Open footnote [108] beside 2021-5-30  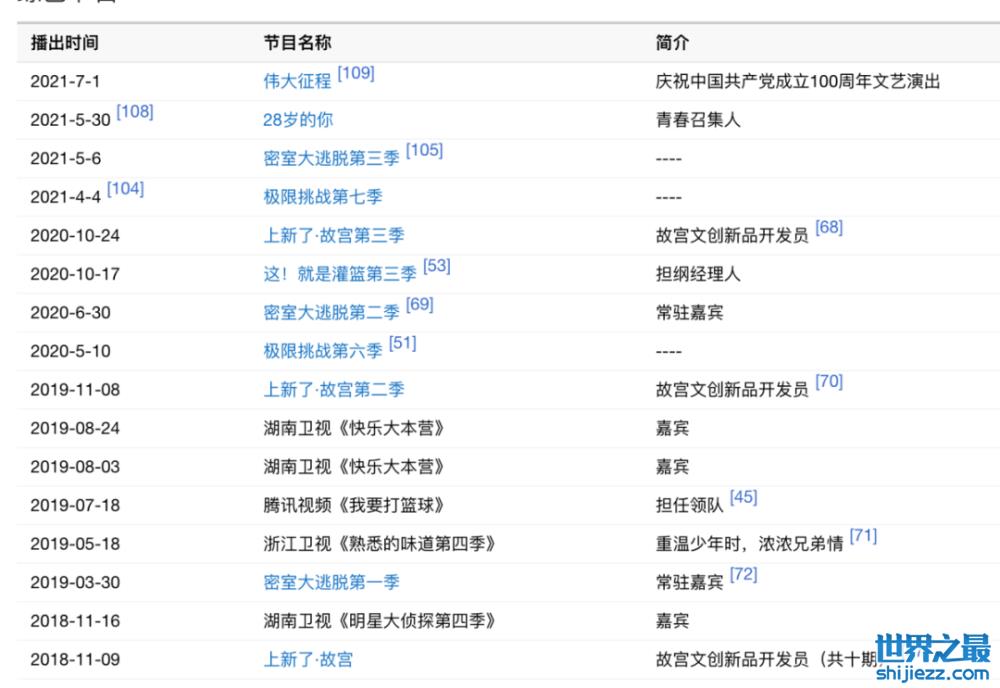tap(135, 111)
